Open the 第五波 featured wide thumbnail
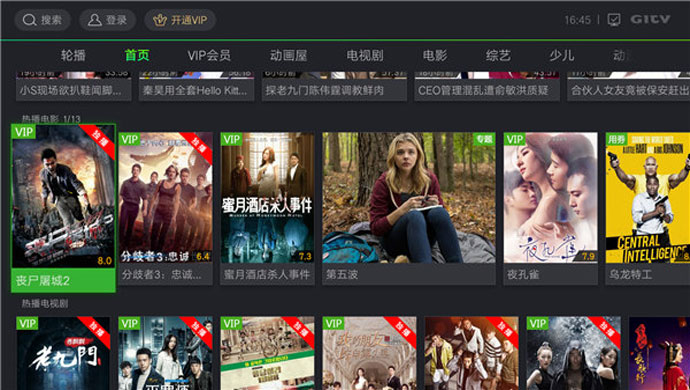The image size is (690, 390). coord(409,197)
